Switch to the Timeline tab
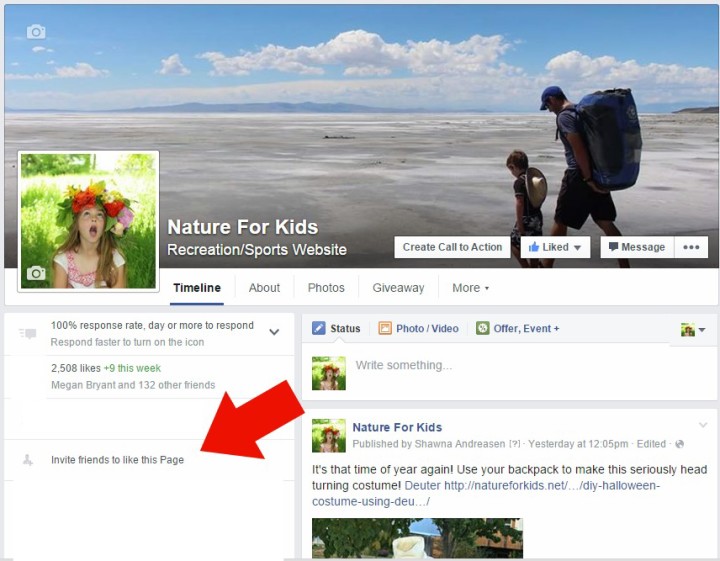This screenshot has height=561, width=720. (197, 288)
